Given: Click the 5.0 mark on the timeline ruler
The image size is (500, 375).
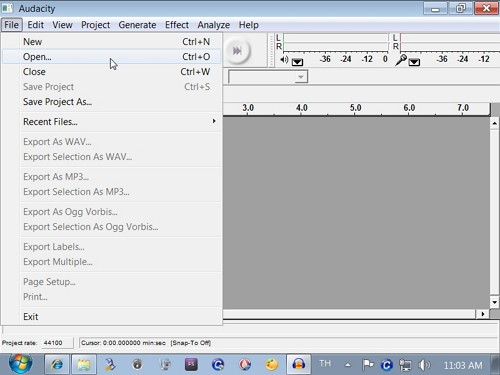Looking at the screenshot, I should (x=355, y=108).
